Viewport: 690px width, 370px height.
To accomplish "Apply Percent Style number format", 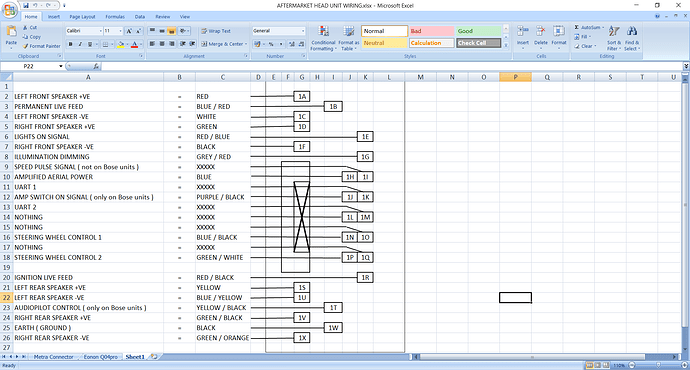I will [271, 44].
